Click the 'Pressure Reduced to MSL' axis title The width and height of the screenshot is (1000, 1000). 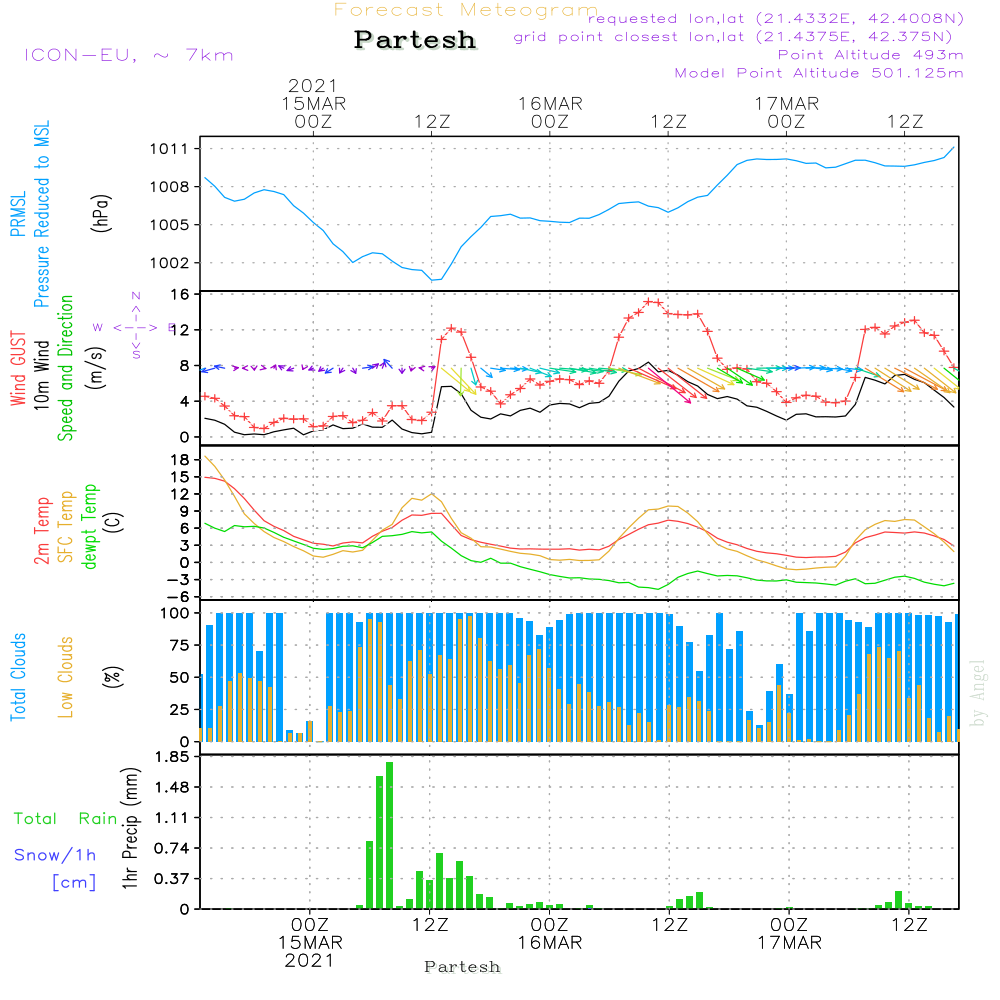(x=41, y=214)
